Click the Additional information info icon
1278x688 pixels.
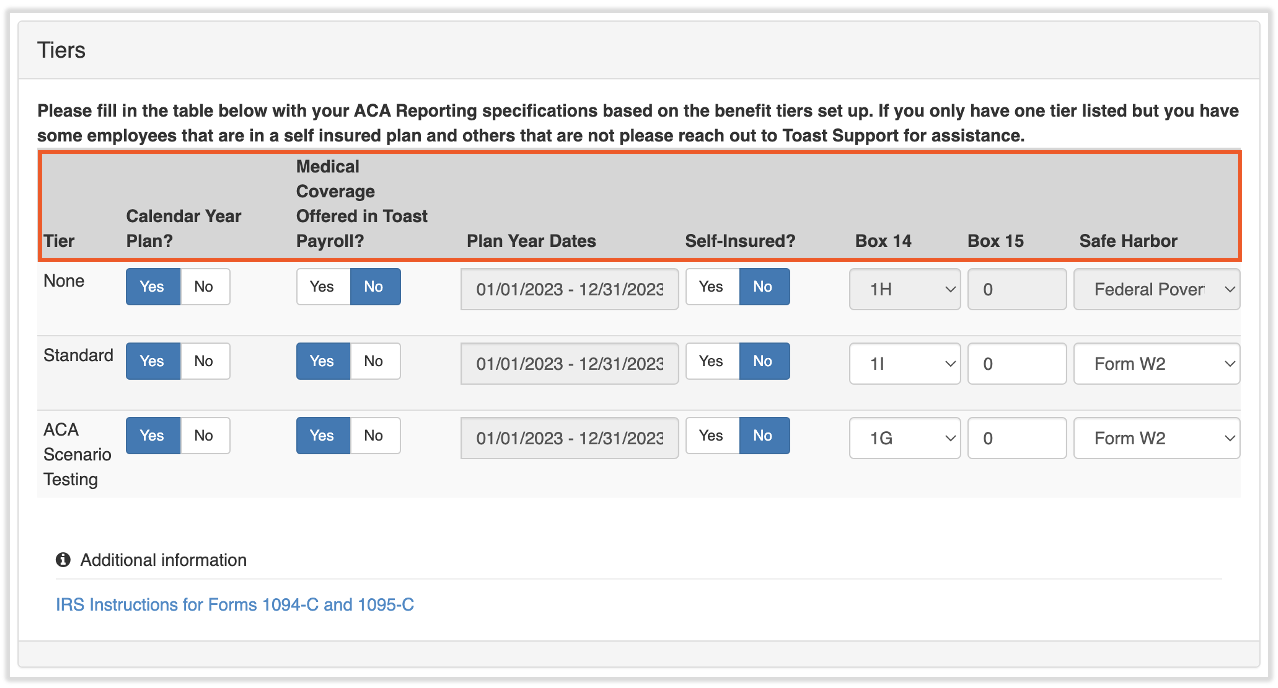coord(63,560)
